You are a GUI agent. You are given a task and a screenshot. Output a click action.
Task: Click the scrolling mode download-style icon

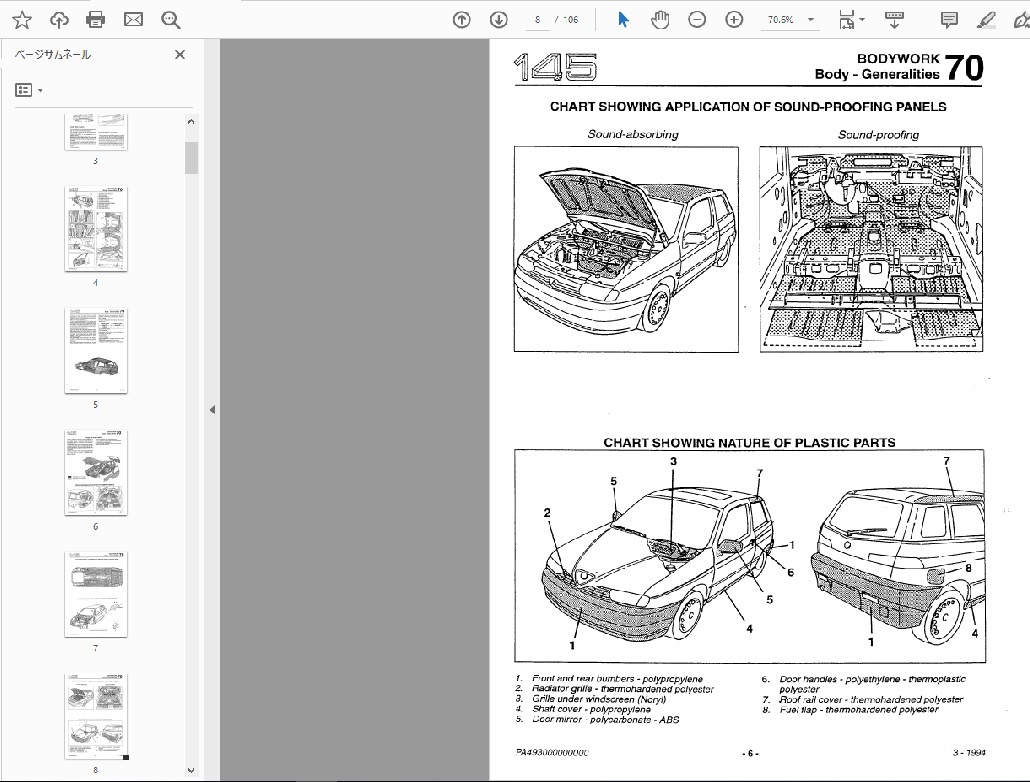point(894,20)
